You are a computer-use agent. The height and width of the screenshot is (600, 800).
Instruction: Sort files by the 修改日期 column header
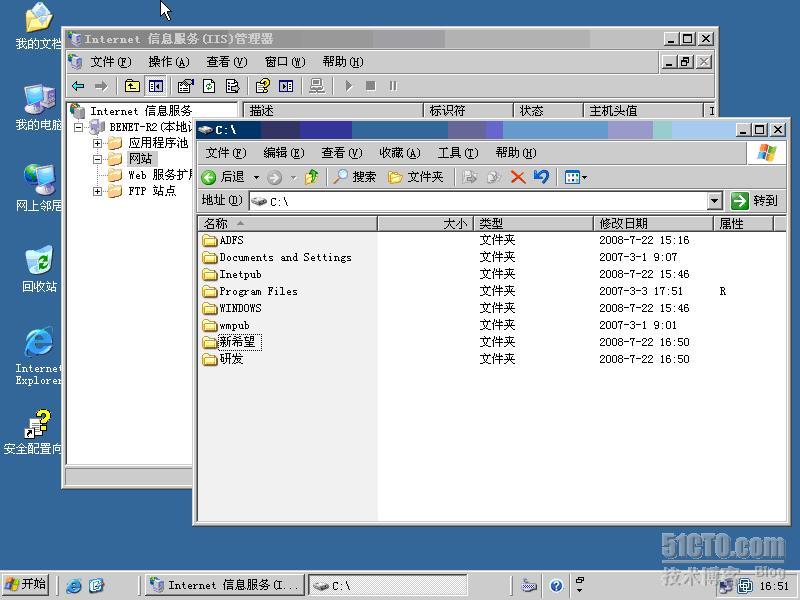pos(653,223)
